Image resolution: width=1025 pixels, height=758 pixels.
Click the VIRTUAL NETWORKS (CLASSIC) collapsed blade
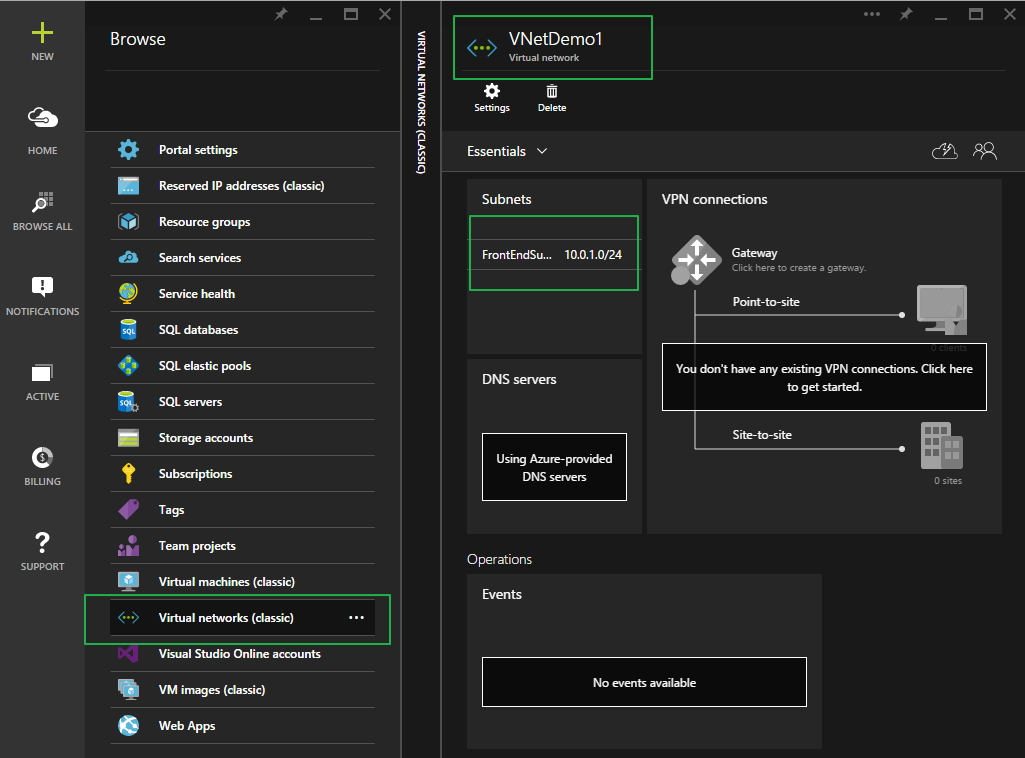[422, 103]
